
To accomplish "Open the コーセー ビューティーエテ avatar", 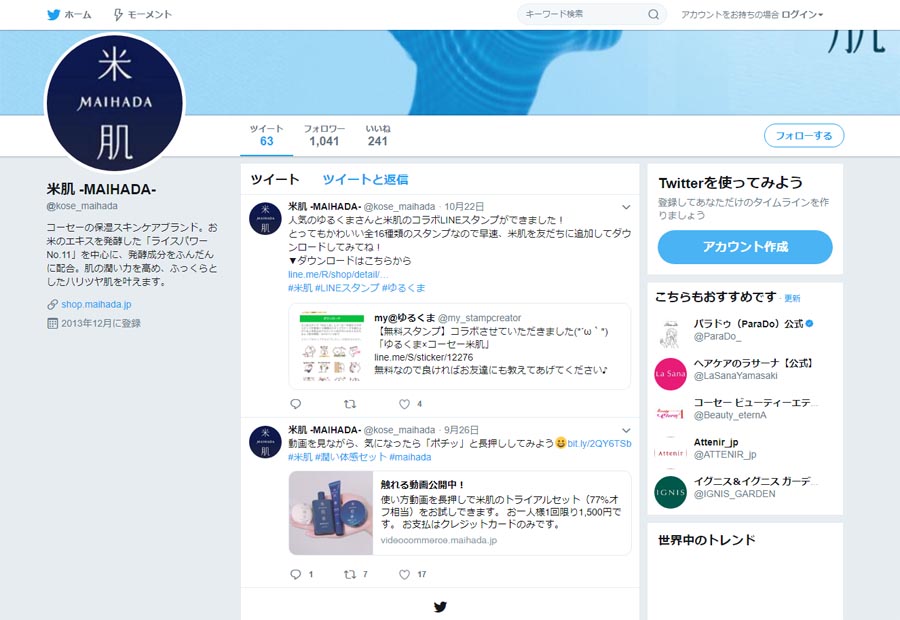I will click(670, 413).
